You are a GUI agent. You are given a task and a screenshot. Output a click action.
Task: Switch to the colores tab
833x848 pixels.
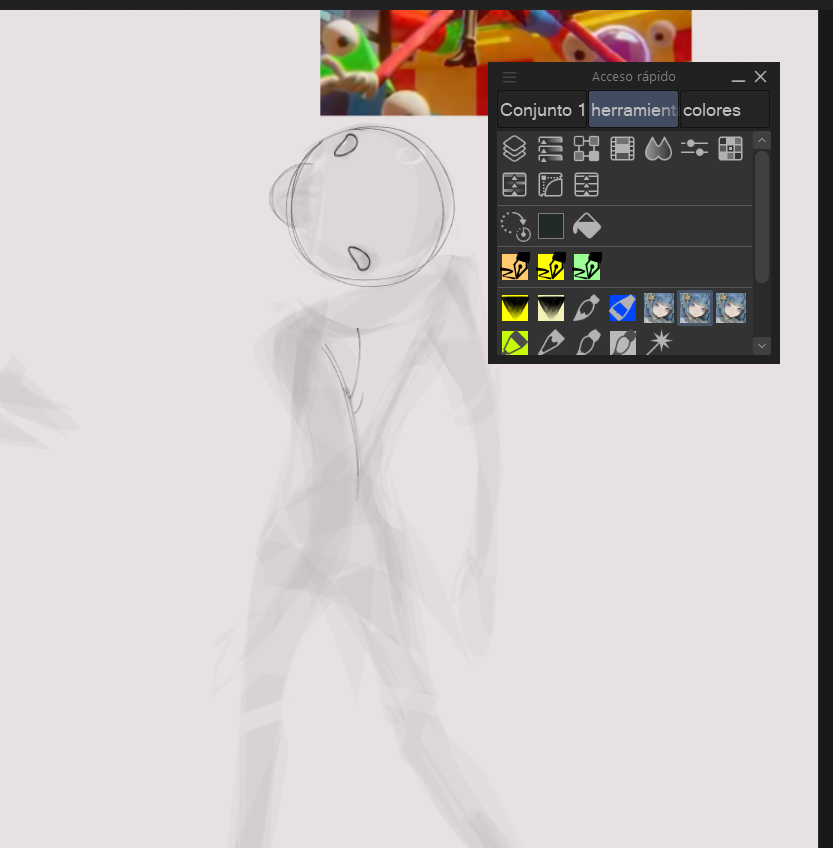point(724,110)
